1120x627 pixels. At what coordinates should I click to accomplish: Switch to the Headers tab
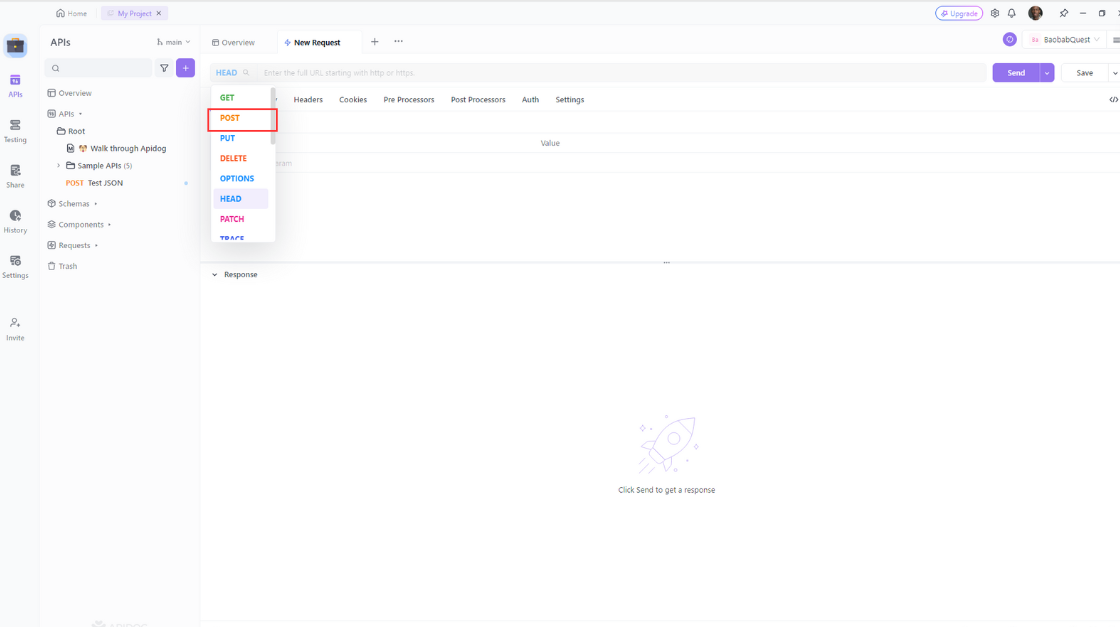pyautogui.click(x=308, y=99)
